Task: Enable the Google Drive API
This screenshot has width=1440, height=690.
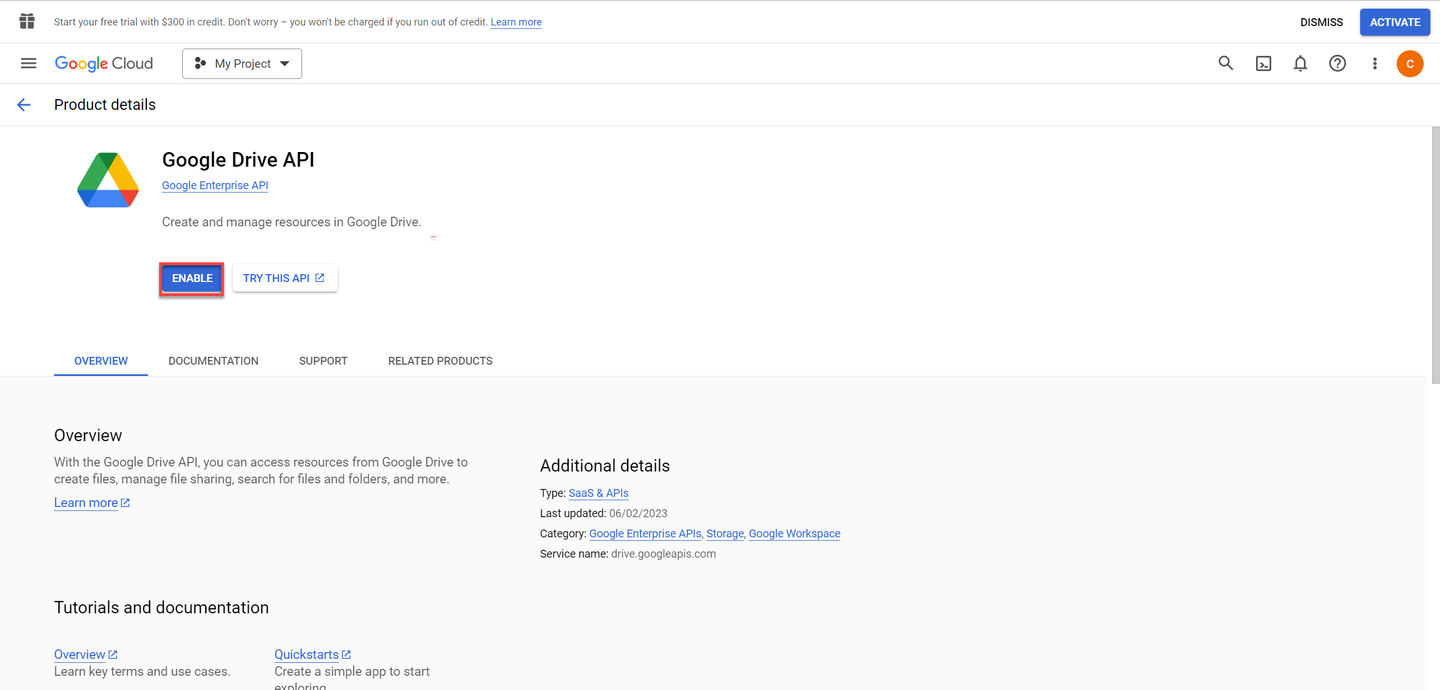Action: click(192, 278)
